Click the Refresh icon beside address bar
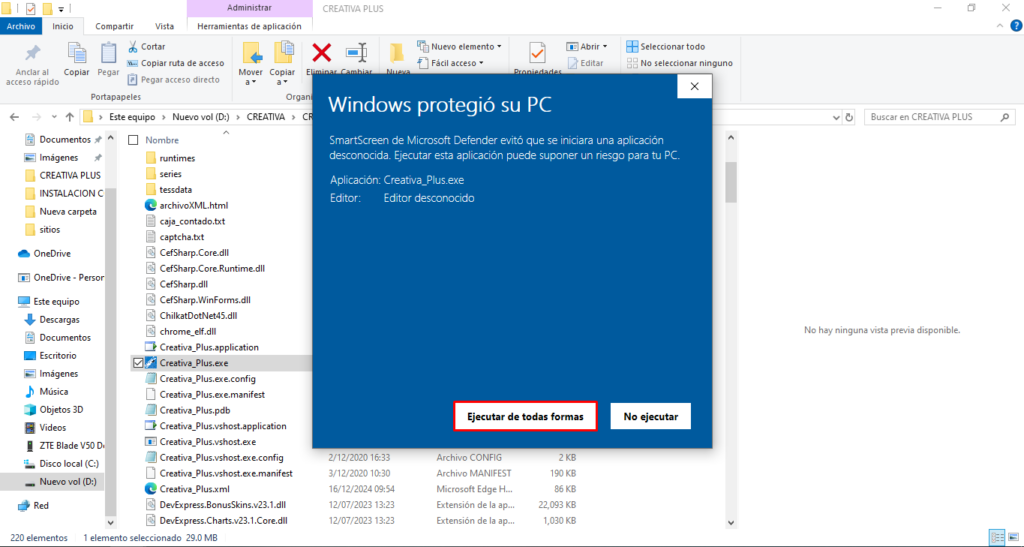The image size is (1024, 547). pos(849,117)
